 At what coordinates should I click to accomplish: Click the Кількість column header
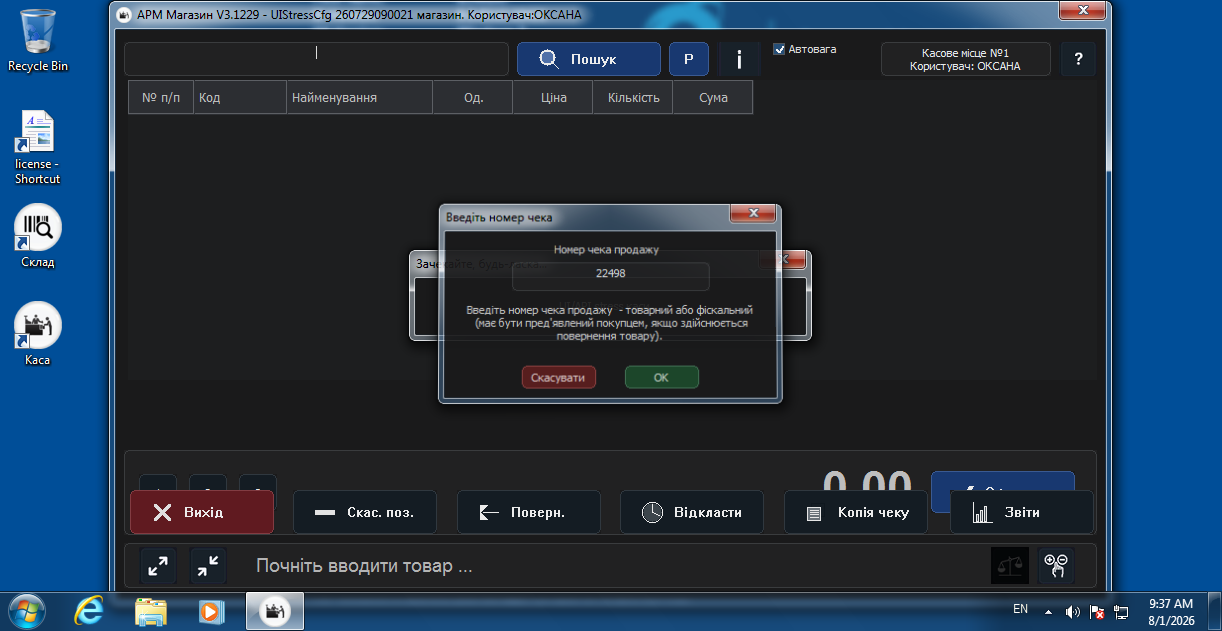click(x=633, y=98)
